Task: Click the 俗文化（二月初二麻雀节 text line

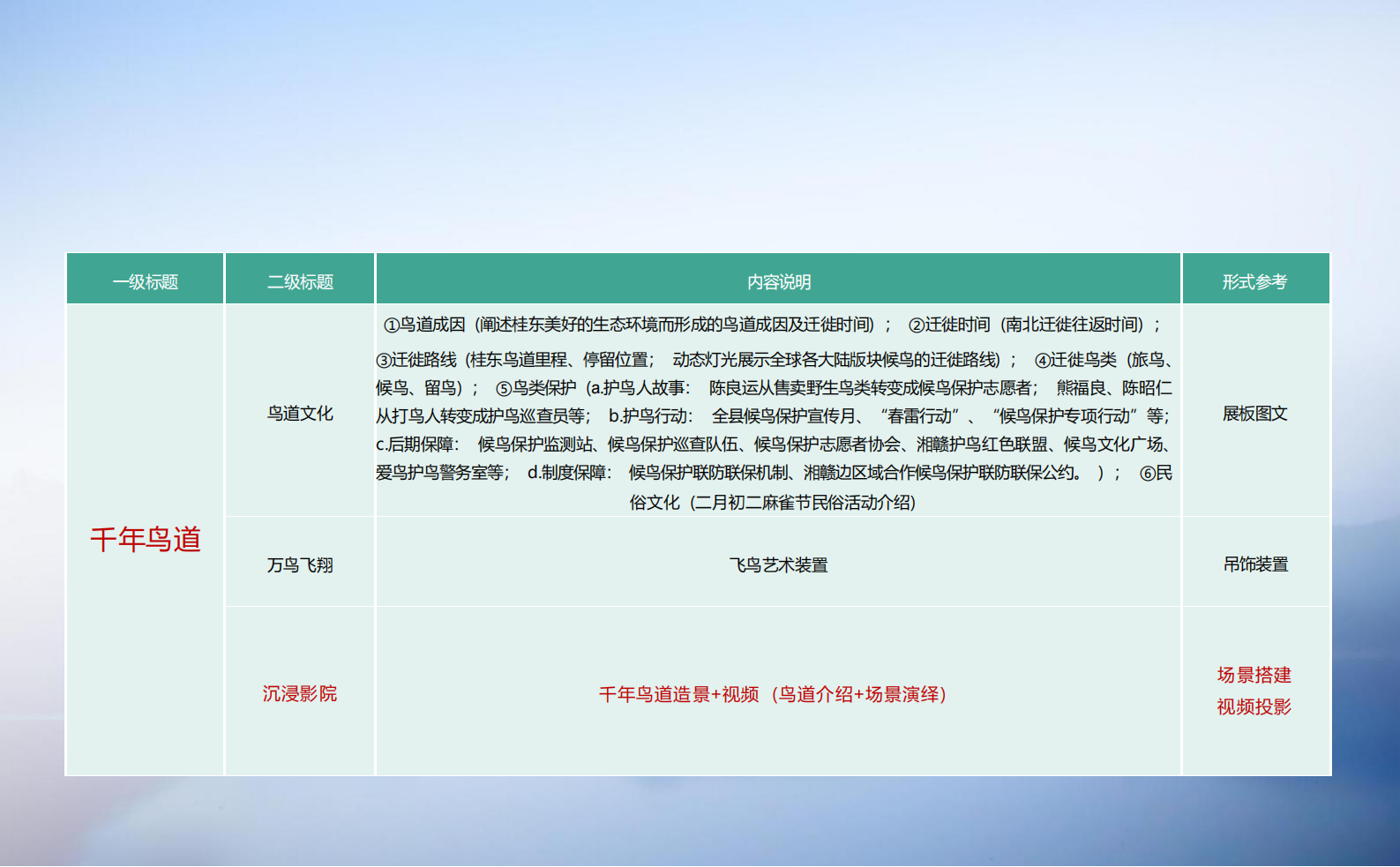Action: coord(773,503)
